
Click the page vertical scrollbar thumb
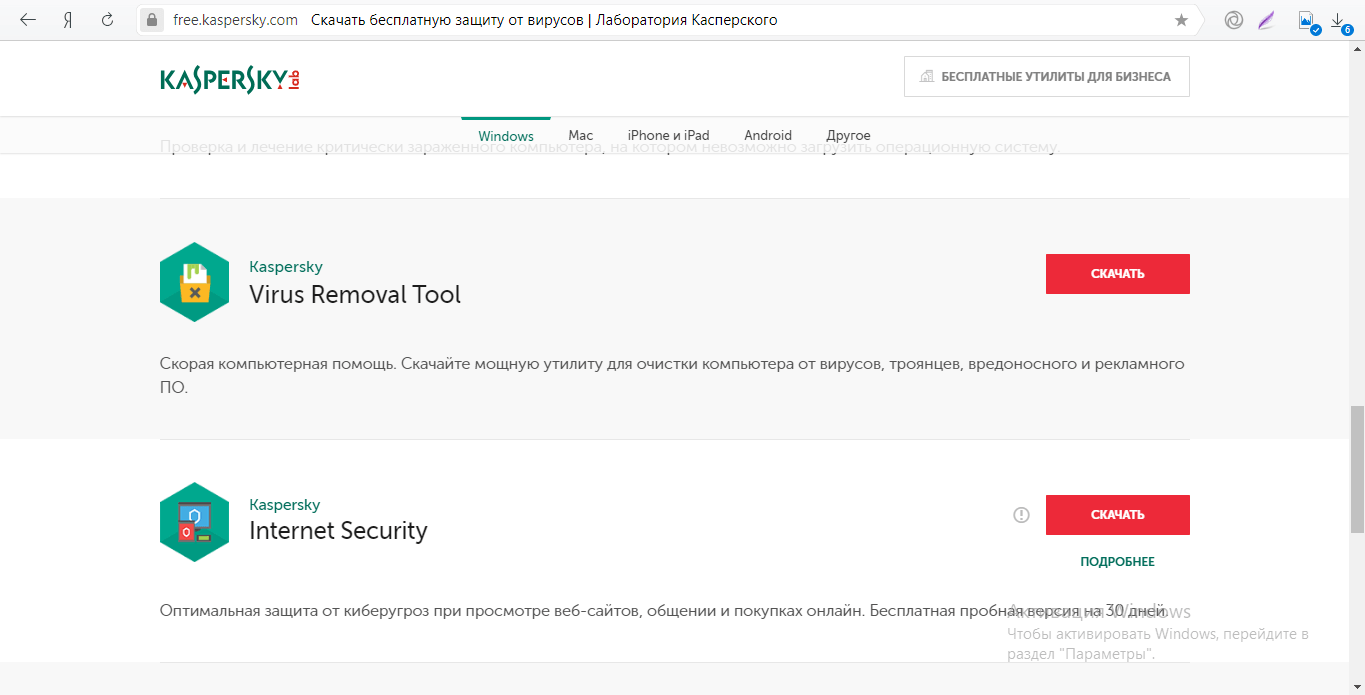tap(1357, 470)
